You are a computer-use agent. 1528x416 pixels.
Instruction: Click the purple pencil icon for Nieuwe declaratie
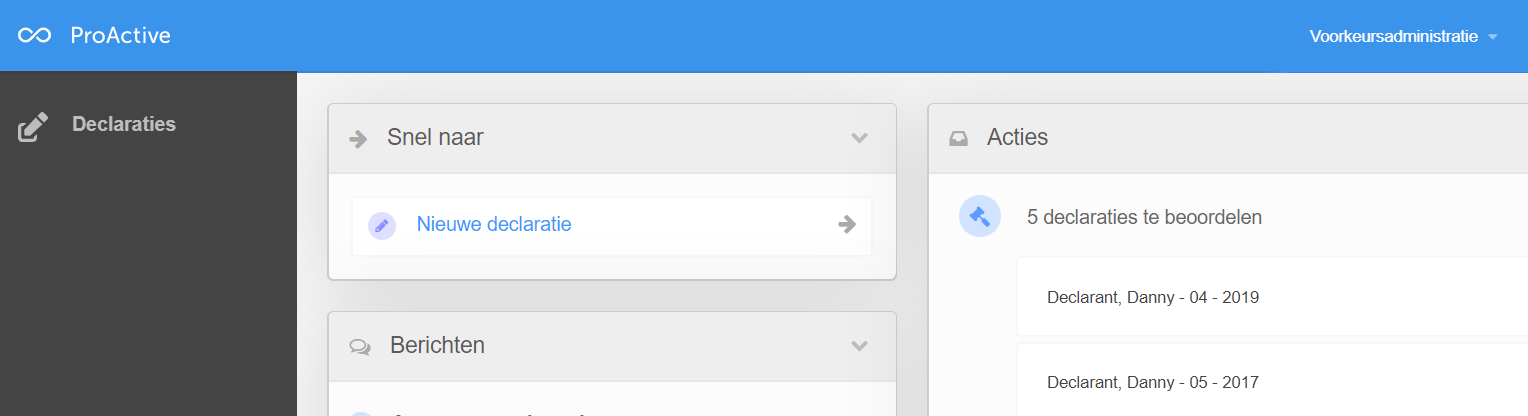click(x=381, y=226)
